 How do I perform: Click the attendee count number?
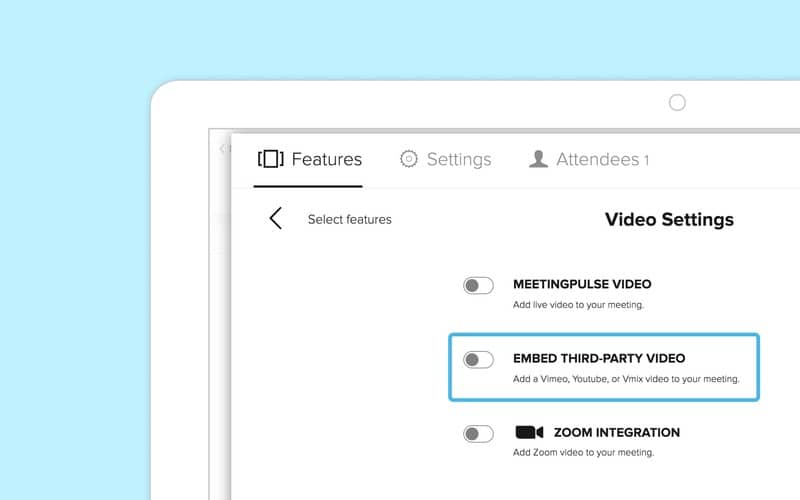click(x=646, y=160)
